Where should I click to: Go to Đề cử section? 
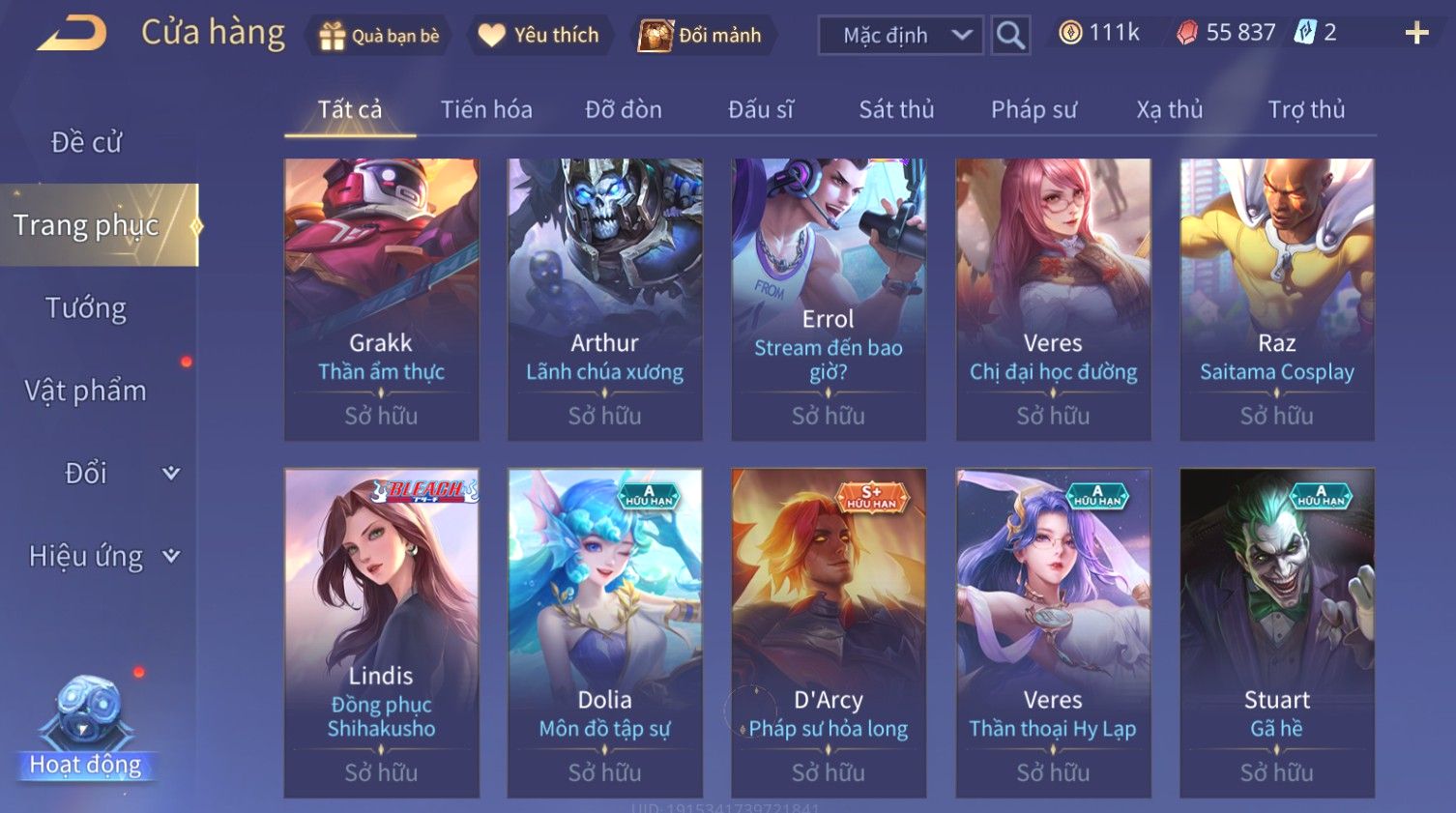coord(86,142)
